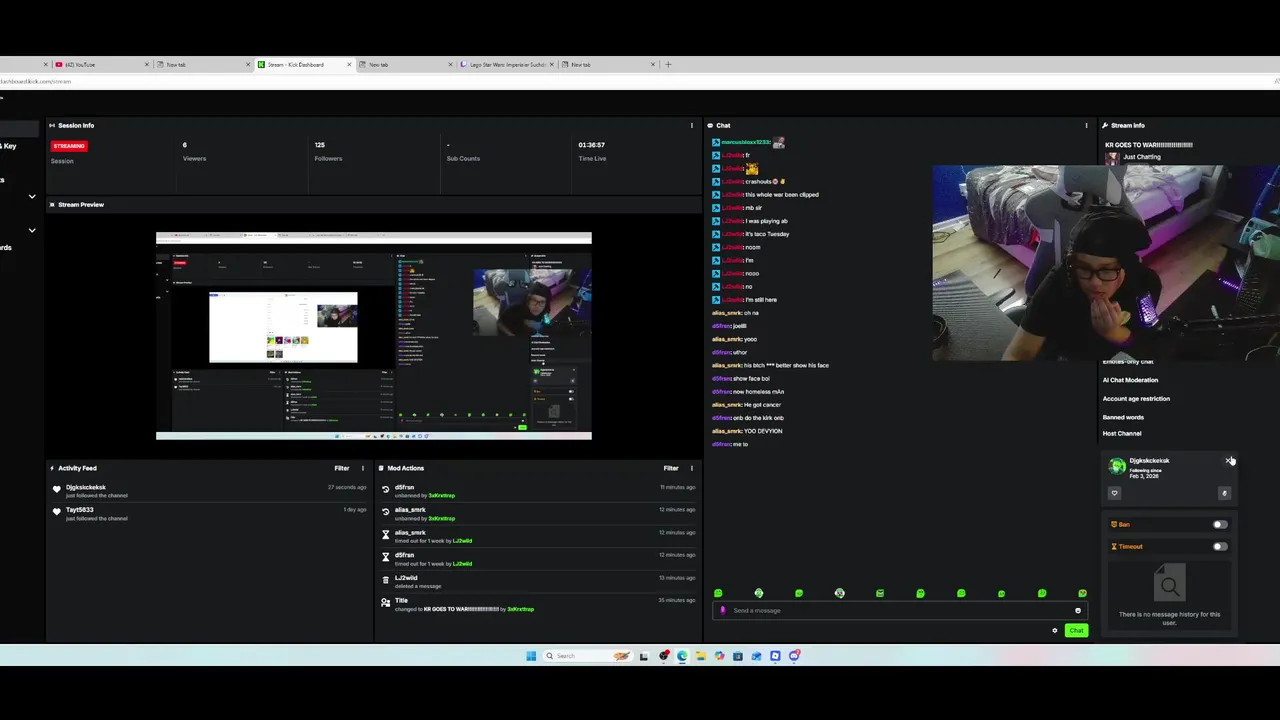The width and height of the screenshot is (1280, 720).
Task: Switch to Lego Star Wars browser tab
Action: click(x=507, y=64)
